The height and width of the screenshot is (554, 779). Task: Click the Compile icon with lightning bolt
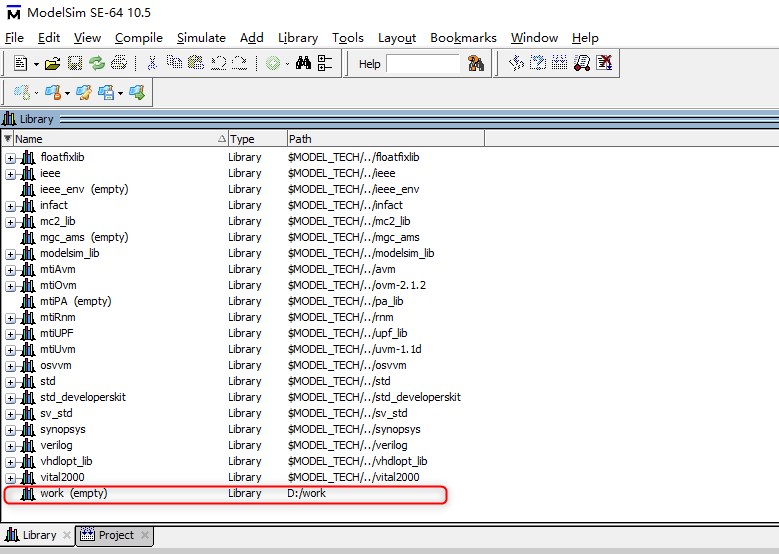(516, 64)
